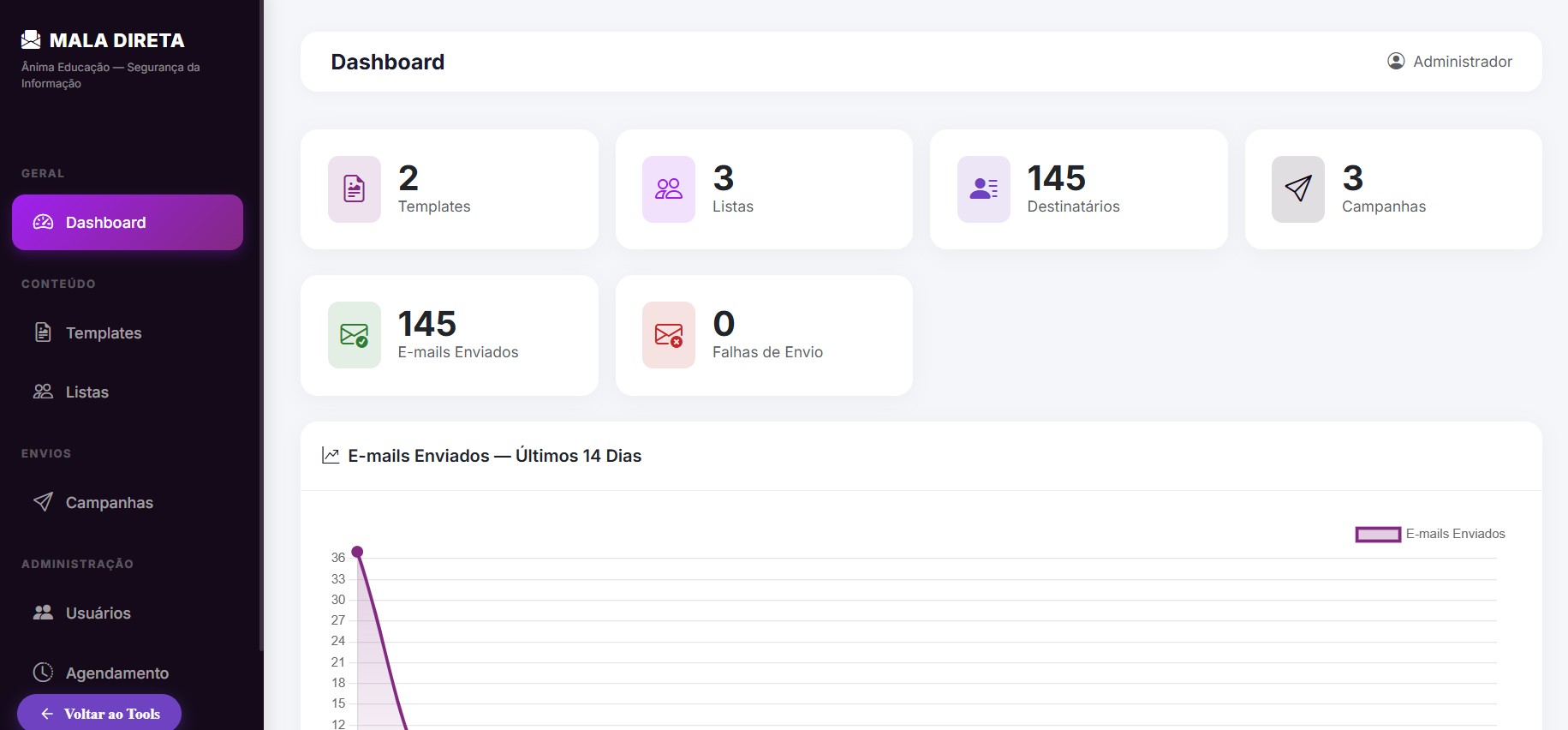The width and height of the screenshot is (1568, 730).
Task: Click the Templates document icon in sidebar
Action: point(43,332)
